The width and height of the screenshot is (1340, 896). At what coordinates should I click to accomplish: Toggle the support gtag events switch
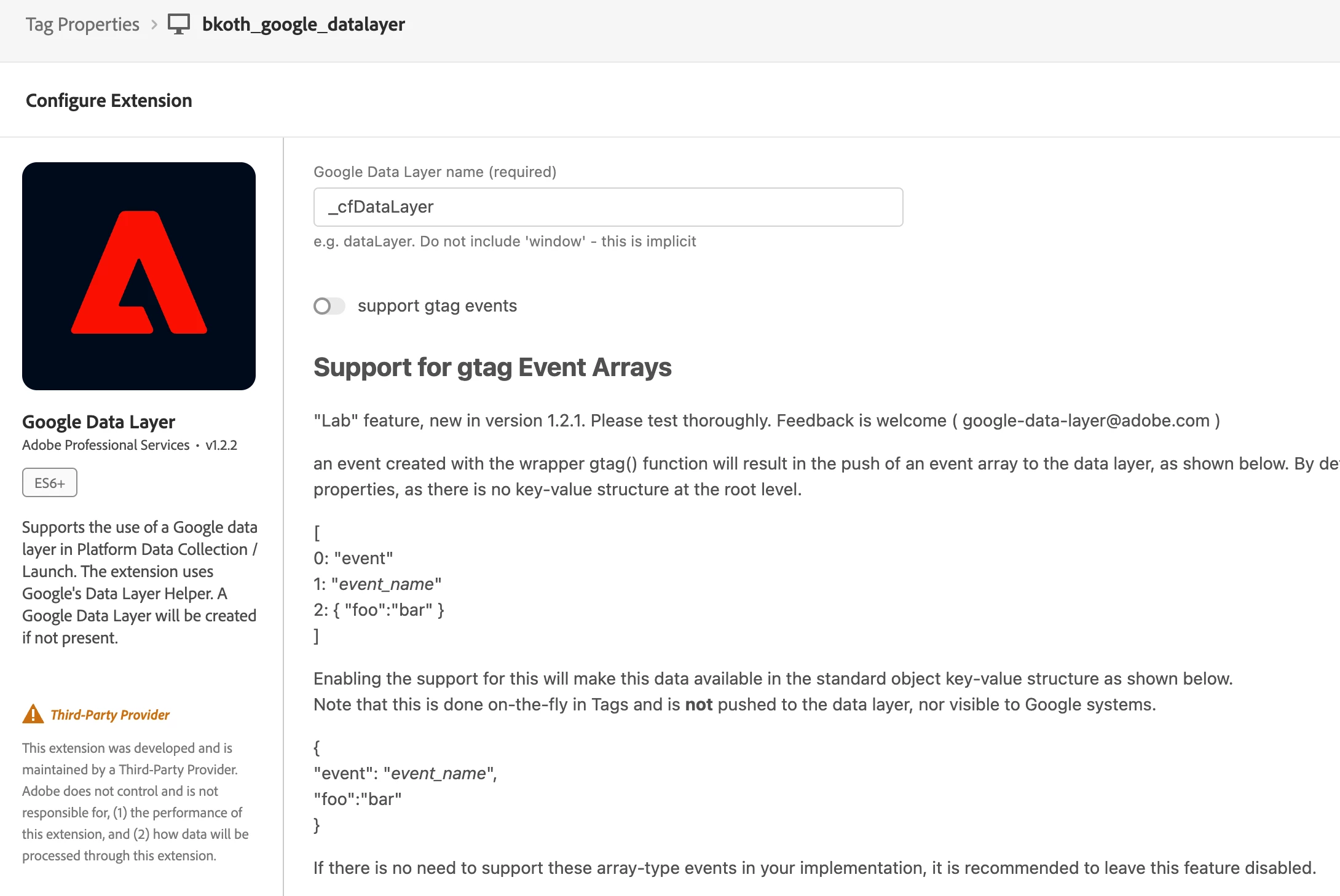click(329, 306)
